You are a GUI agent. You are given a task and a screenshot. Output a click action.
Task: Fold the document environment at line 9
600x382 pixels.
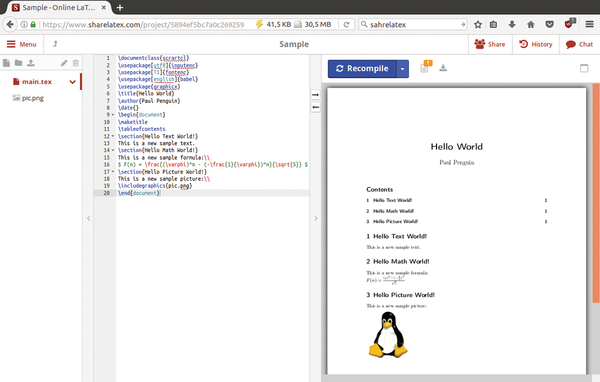pyautogui.click(x=113, y=115)
